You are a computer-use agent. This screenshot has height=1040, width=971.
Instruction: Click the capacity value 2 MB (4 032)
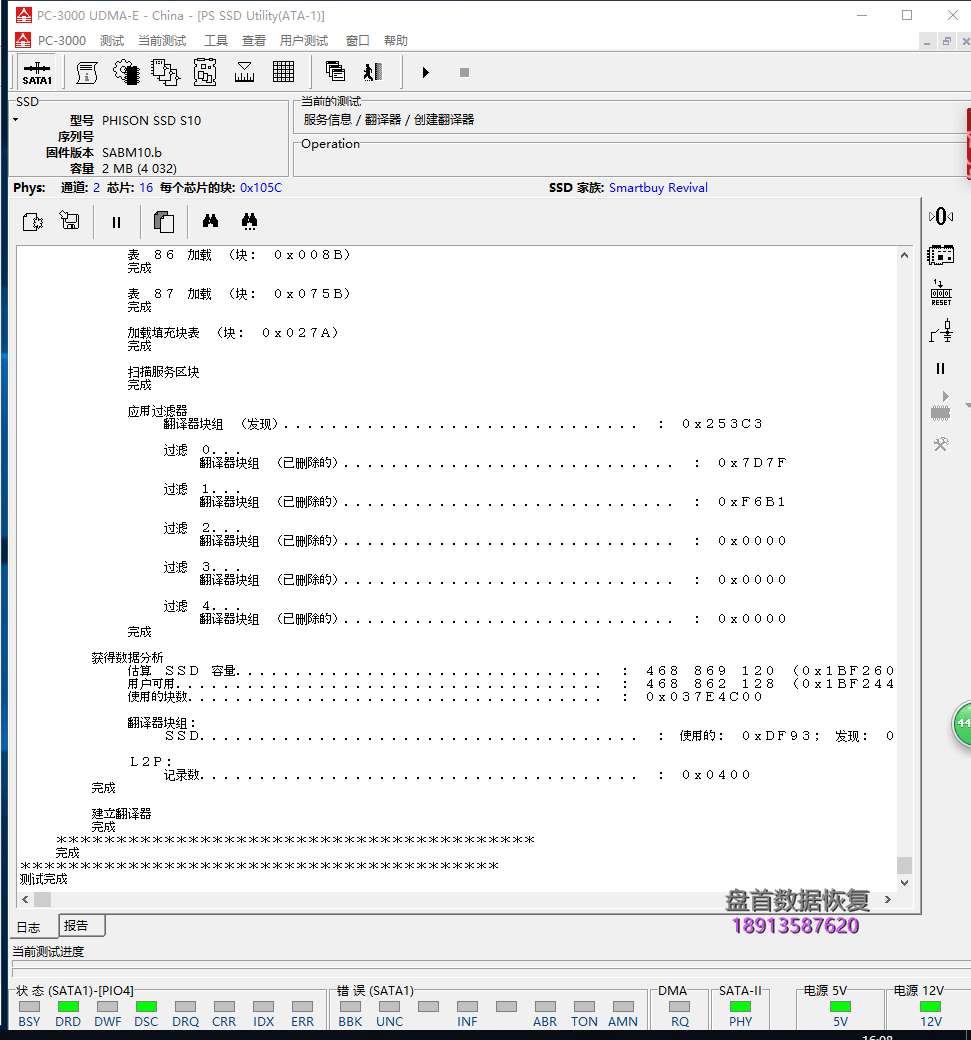[x=139, y=168]
